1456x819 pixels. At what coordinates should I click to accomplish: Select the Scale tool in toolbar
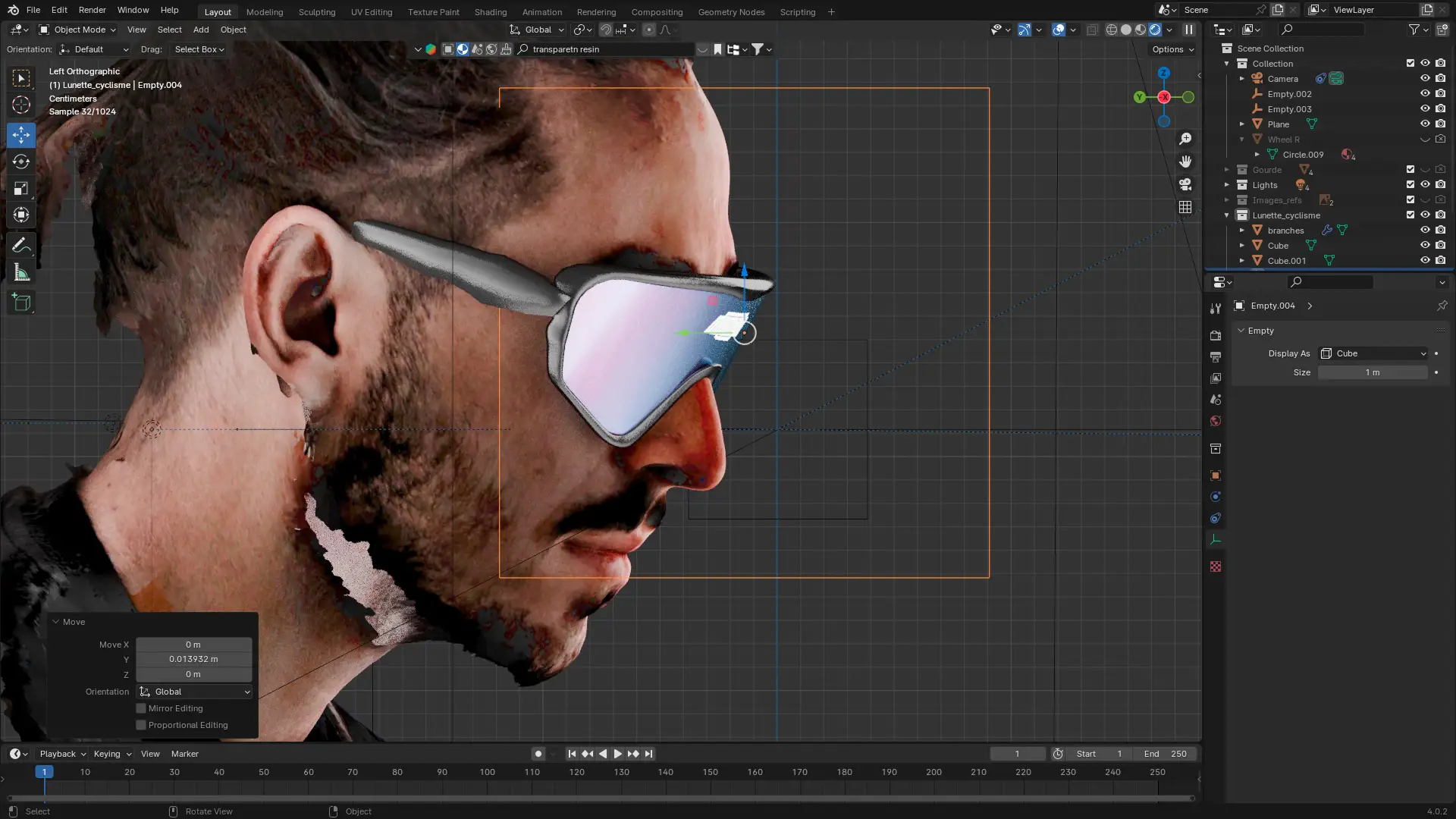click(x=21, y=188)
